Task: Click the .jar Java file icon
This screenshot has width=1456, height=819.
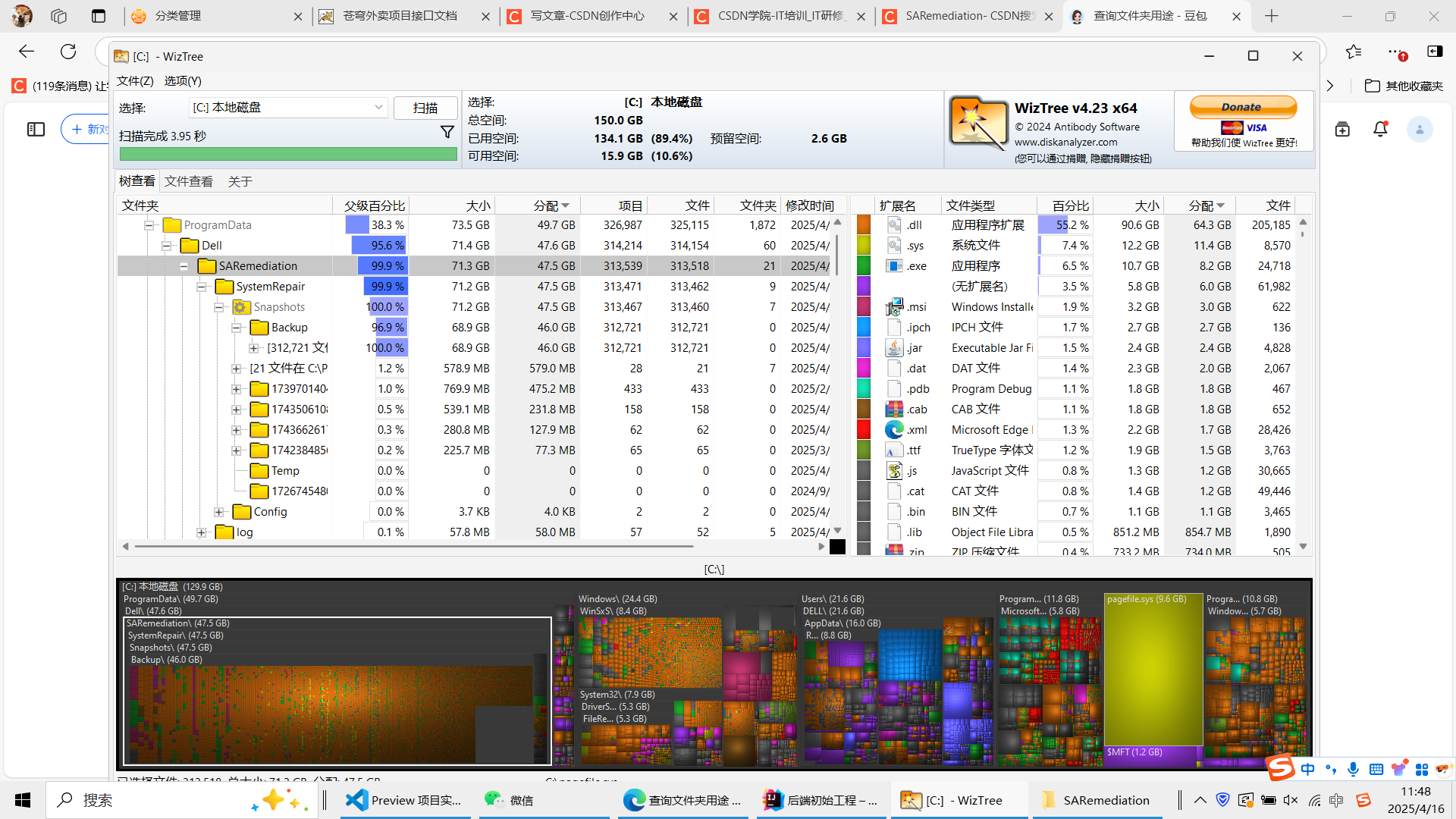Action: [895, 348]
